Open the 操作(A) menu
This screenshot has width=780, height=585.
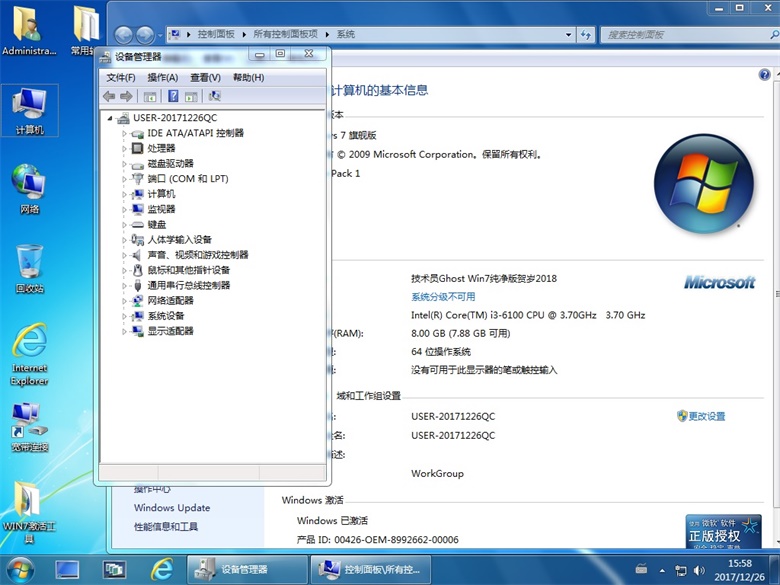pyautogui.click(x=162, y=78)
